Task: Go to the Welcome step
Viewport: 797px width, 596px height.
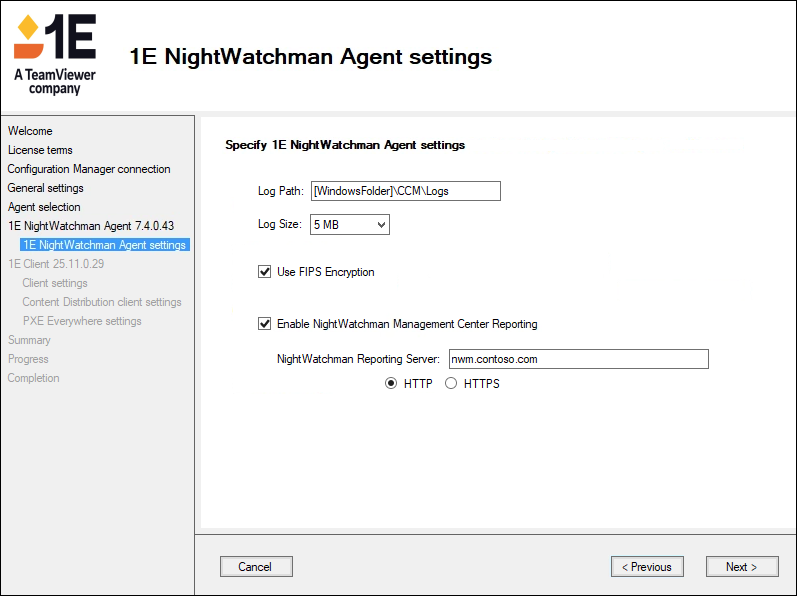Action: (30, 131)
